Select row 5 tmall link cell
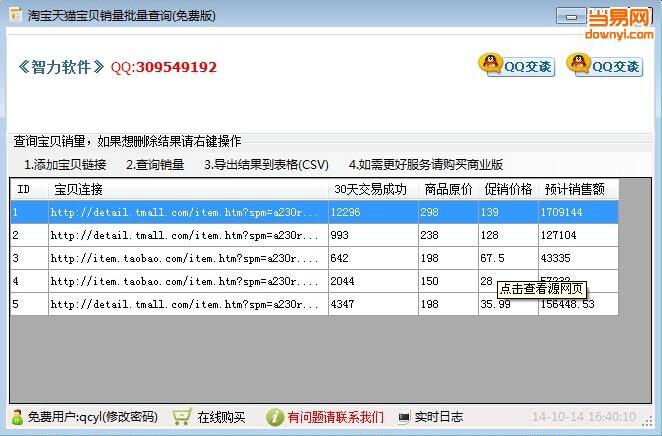Viewport: 662px width, 436px height. coord(188,304)
